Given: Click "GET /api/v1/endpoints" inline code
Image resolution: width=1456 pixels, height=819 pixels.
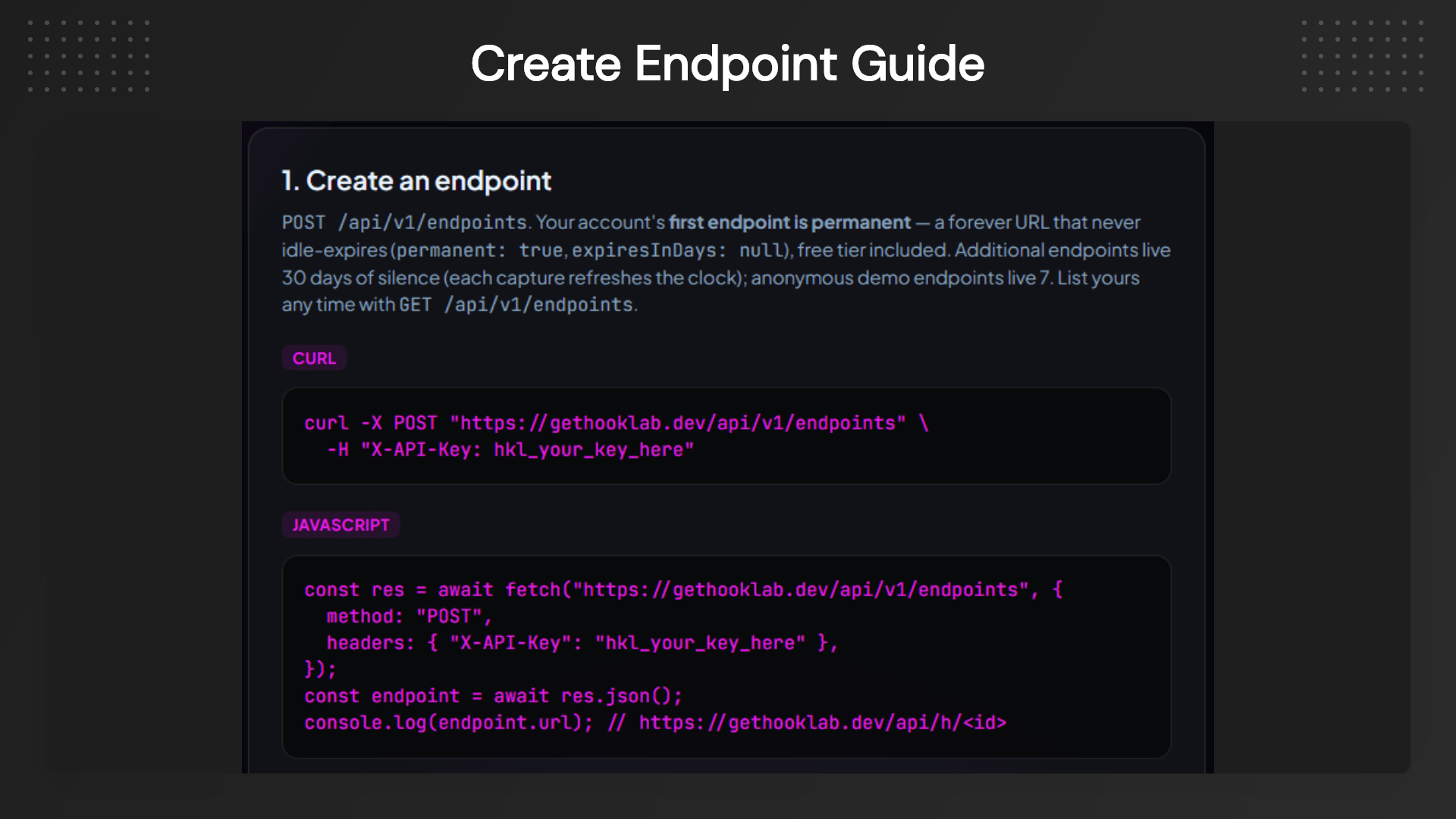Looking at the screenshot, I should [x=516, y=305].
